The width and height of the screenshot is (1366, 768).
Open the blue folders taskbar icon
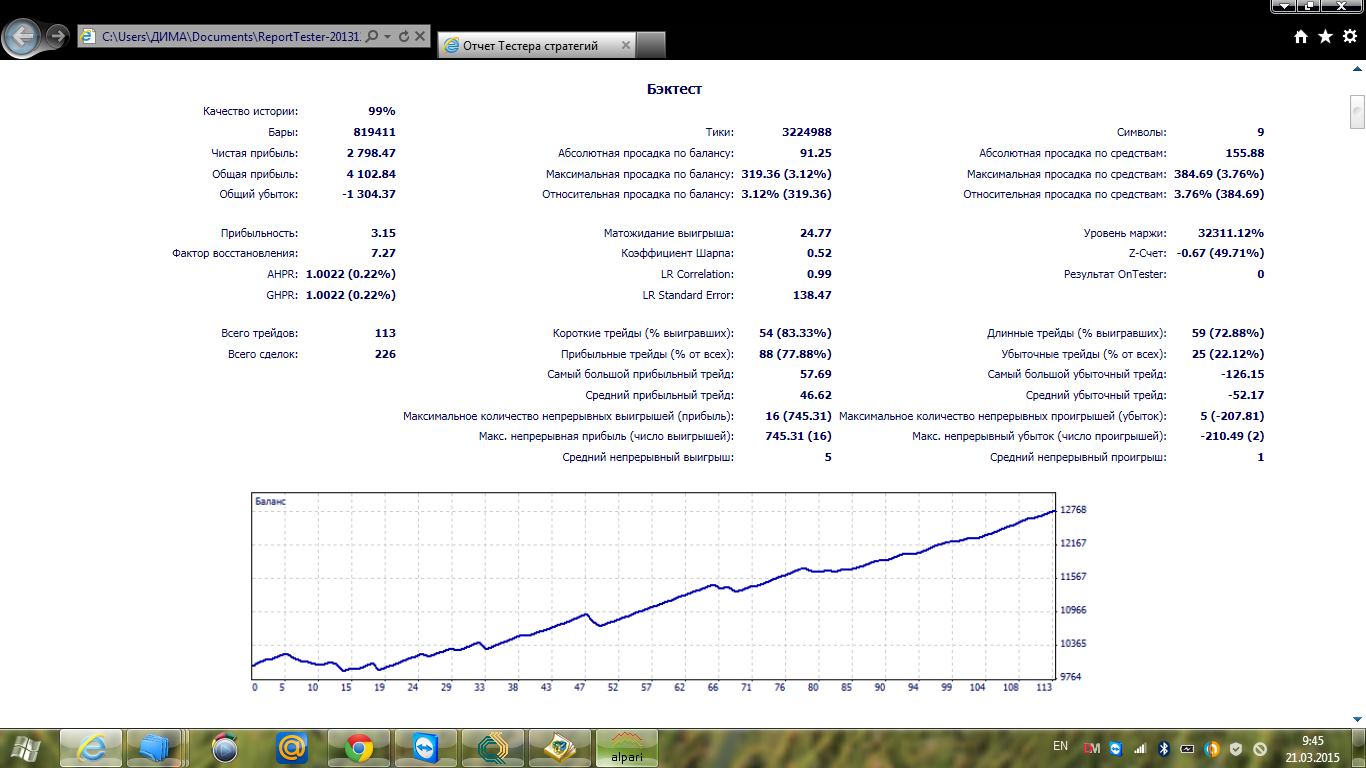pos(155,747)
